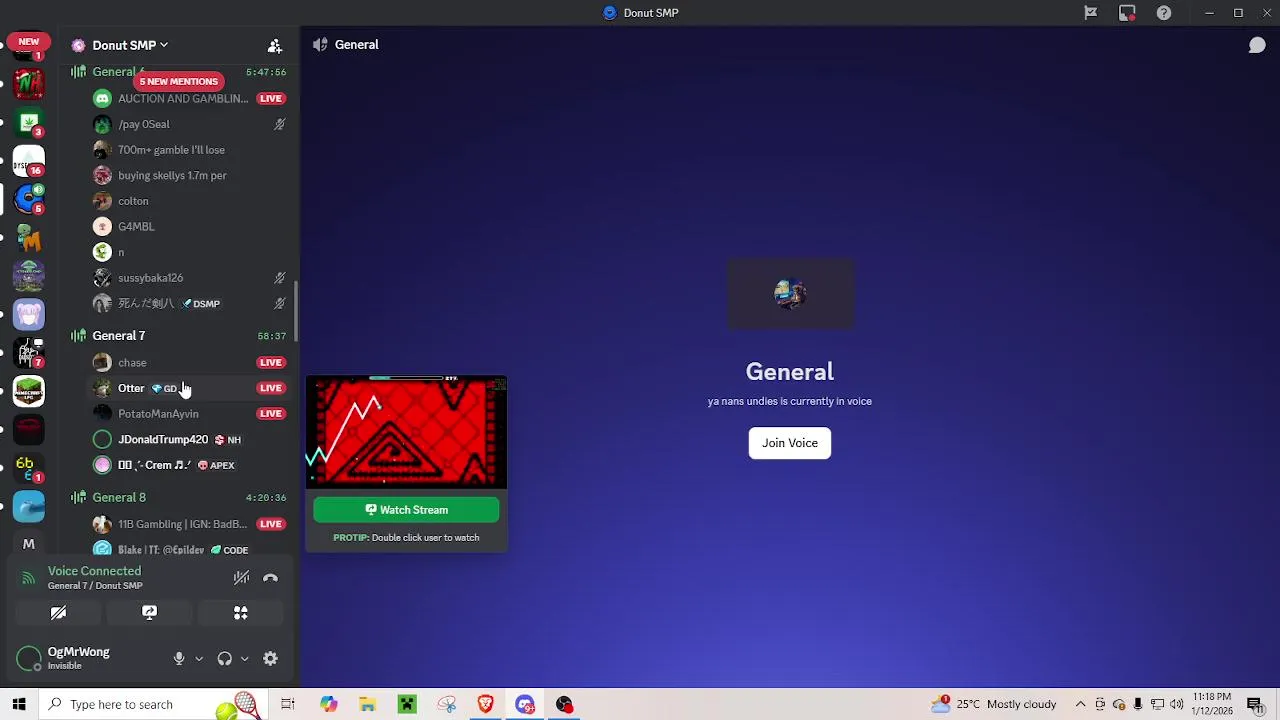Open the weather widget showing 25°C
Image resolution: width=1280 pixels, height=720 pixels.
point(993,704)
